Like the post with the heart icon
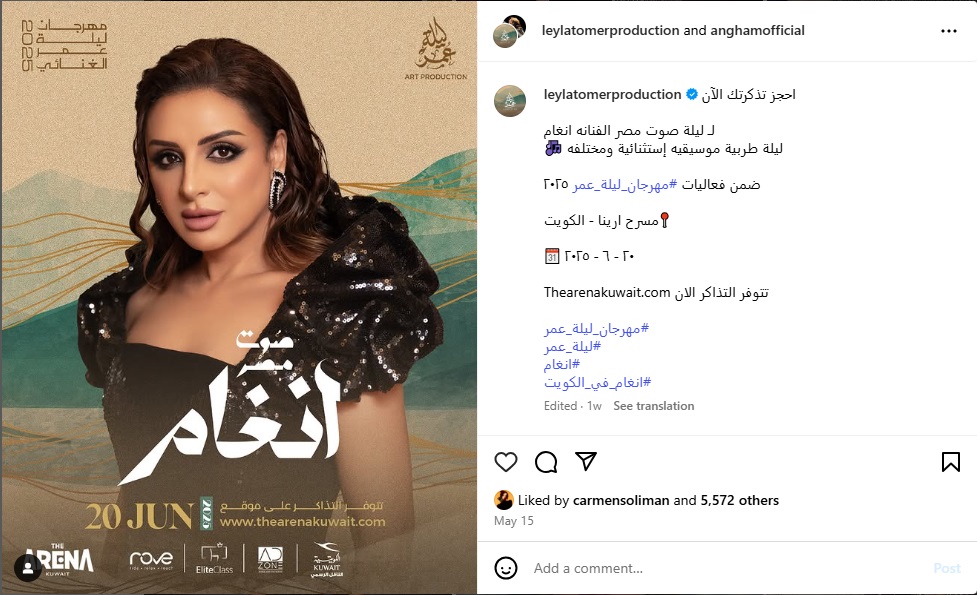The height and width of the screenshot is (595, 977). (x=505, y=462)
